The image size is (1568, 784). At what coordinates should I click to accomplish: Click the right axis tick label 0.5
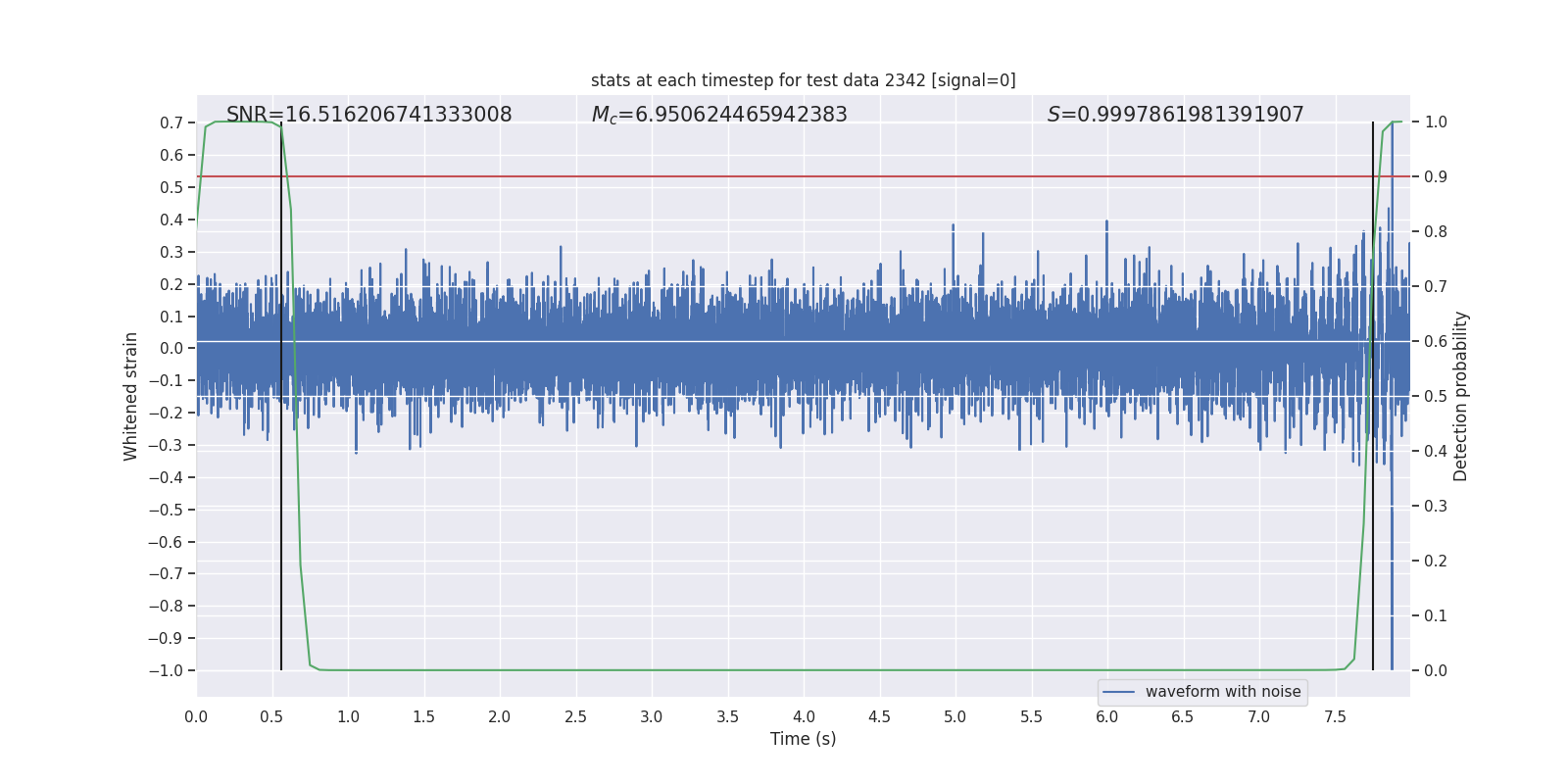click(x=1436, y=397)
